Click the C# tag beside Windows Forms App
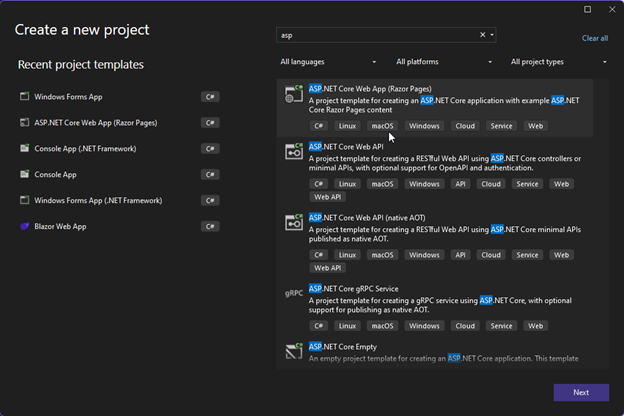 tap(210, 97)
